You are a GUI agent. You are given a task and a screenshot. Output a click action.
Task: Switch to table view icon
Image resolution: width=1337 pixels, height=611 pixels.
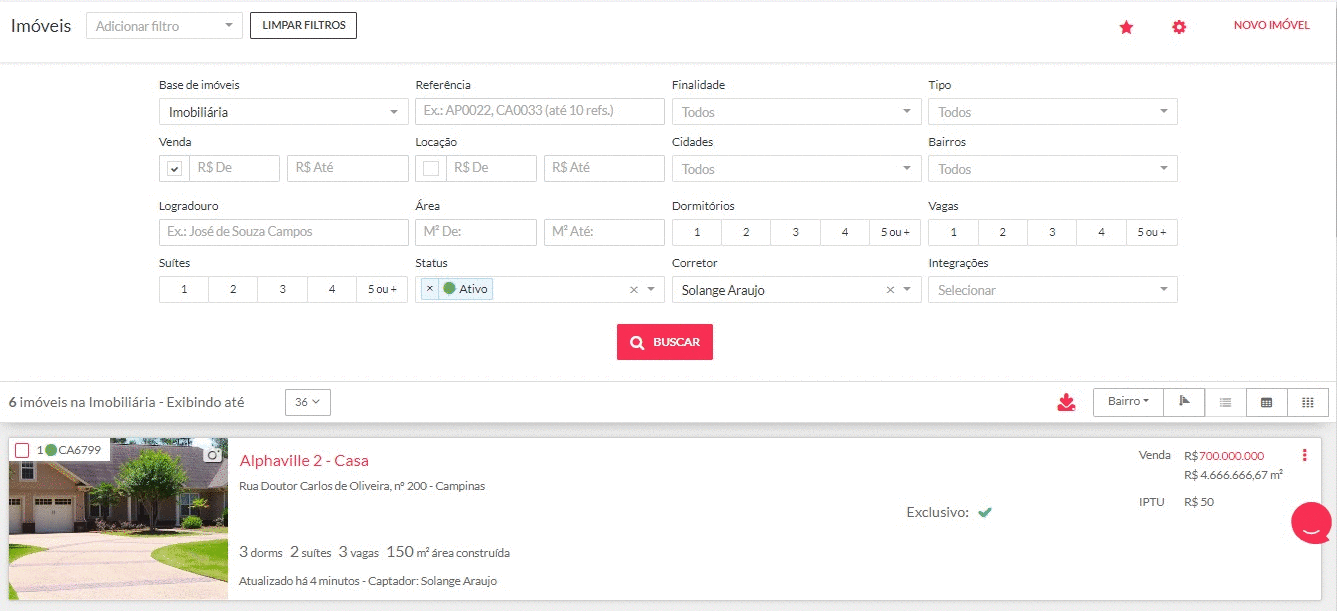[x=1267, y=402]
